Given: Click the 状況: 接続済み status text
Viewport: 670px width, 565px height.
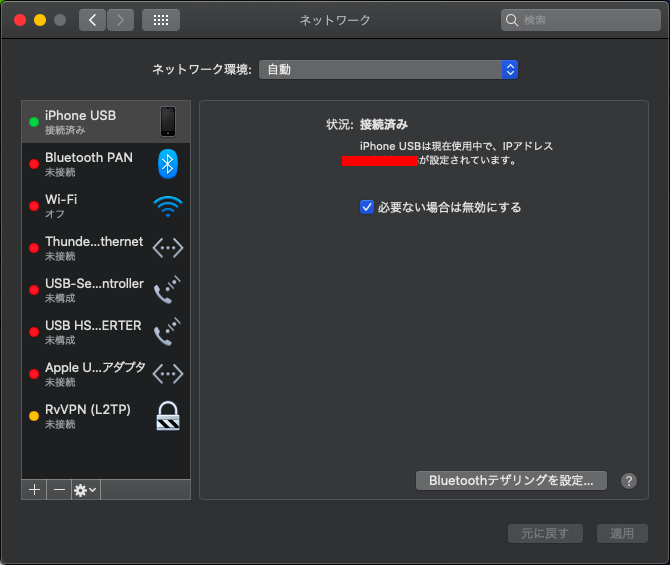Looking at the screenshot, I should tap(367, 124).
